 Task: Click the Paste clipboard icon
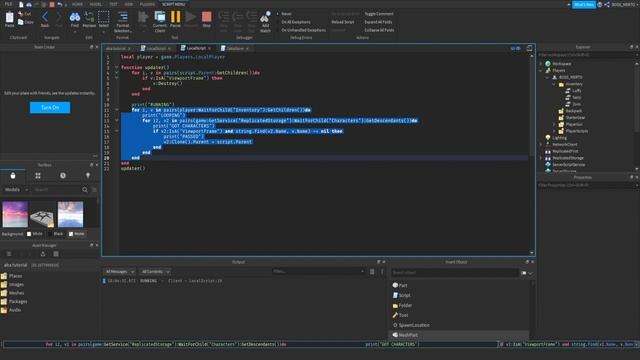9,17
